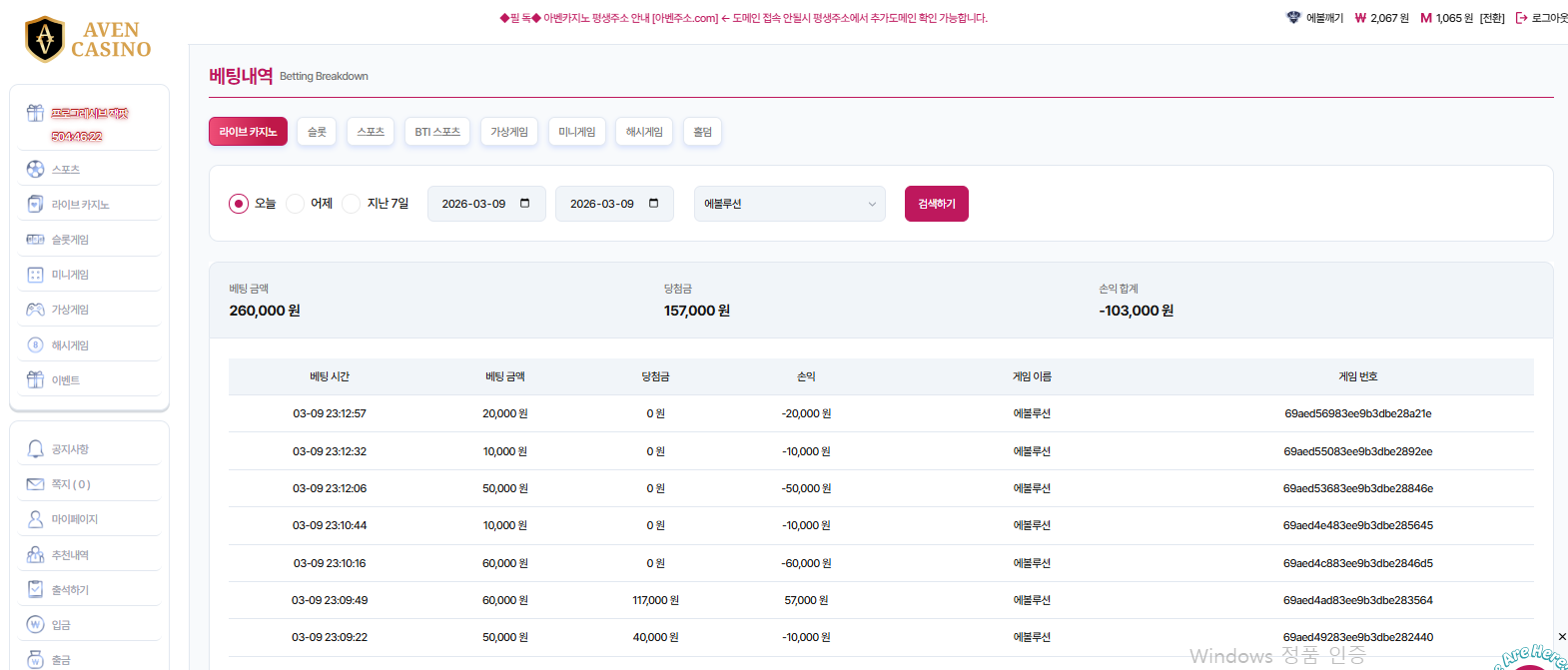Click the 슬롯게임 sidebar icon

35,240
